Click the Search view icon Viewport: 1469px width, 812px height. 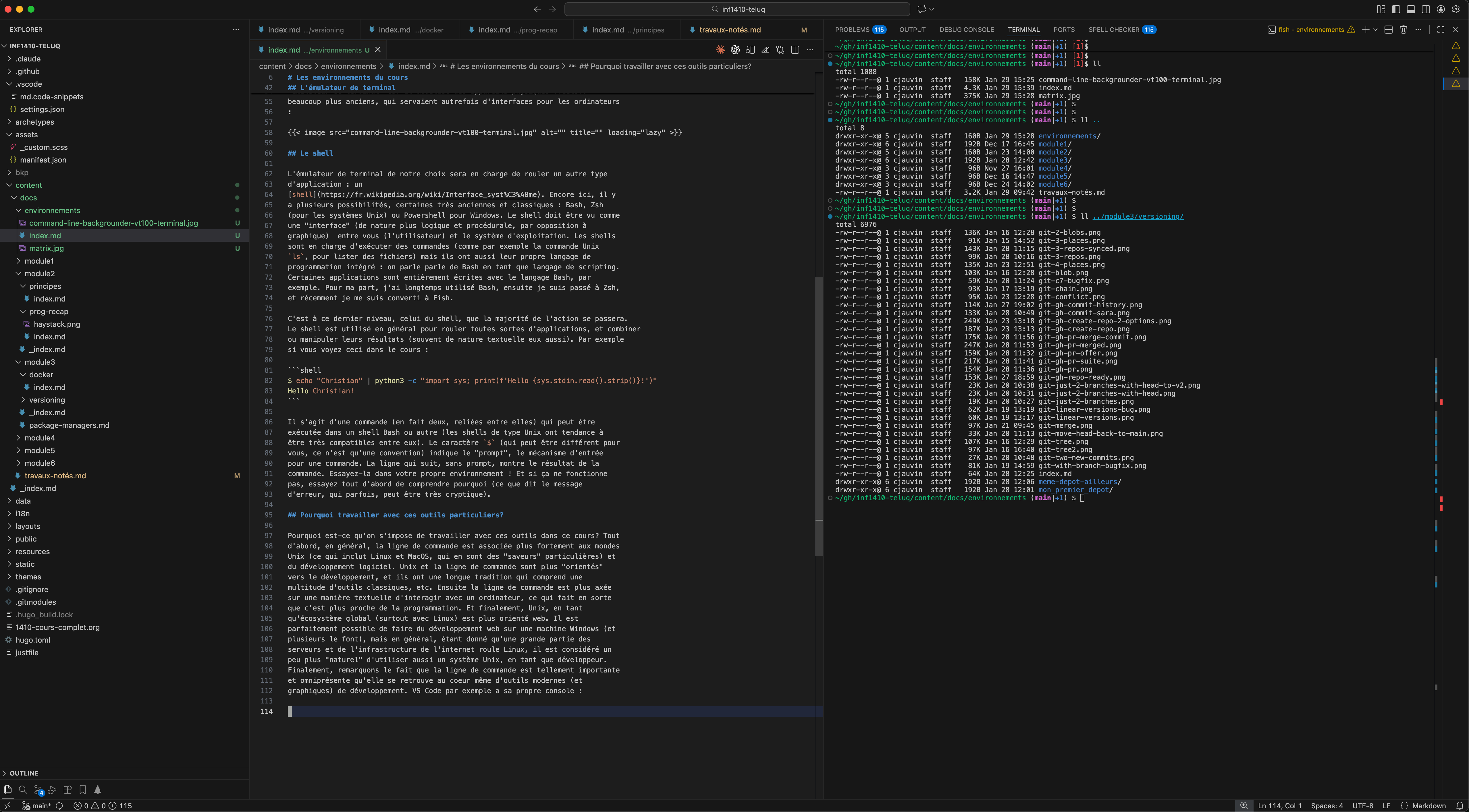point(23,790)
